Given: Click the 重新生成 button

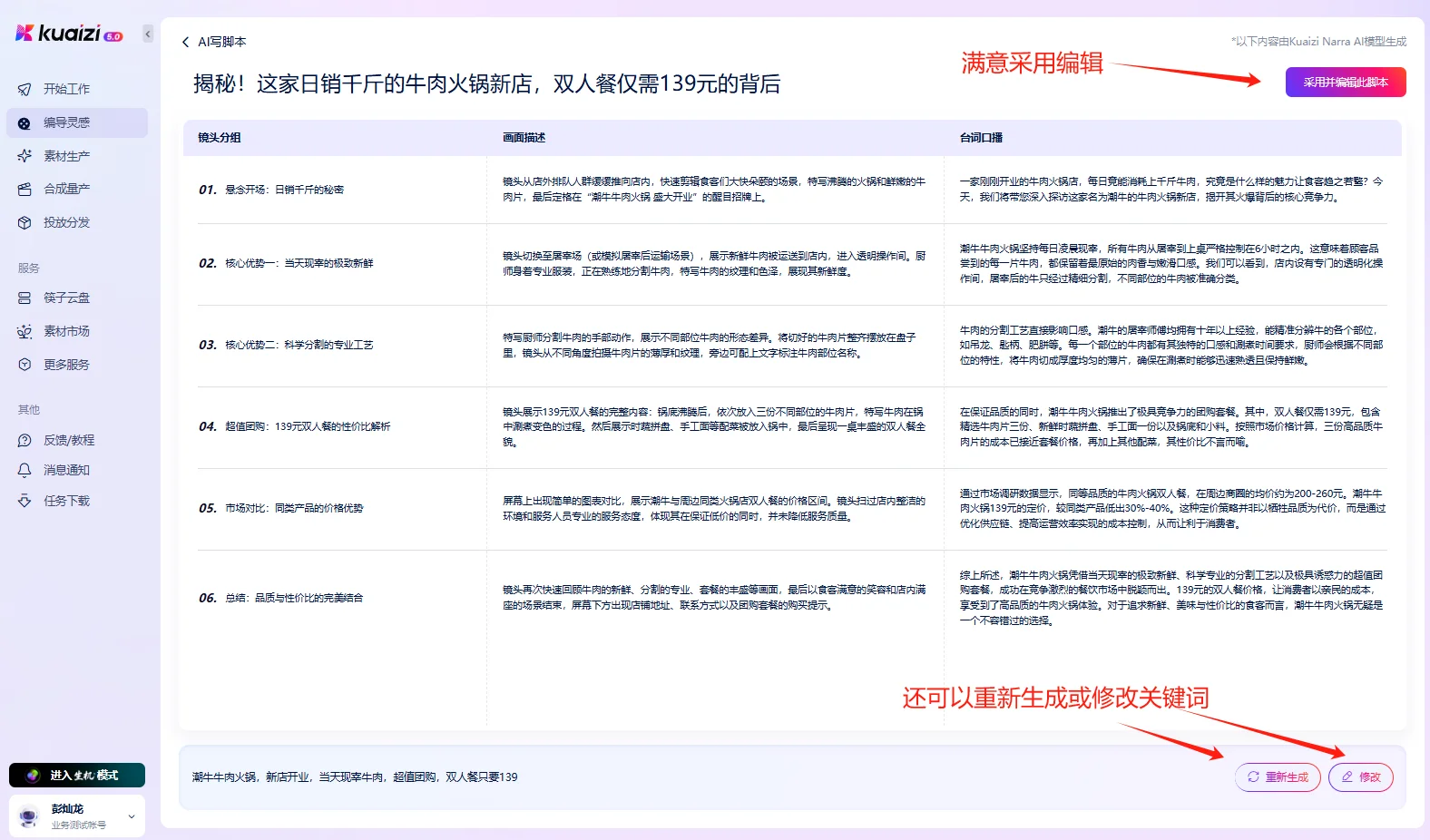Looking at the screenshot, I should (x=1278, y=777).
